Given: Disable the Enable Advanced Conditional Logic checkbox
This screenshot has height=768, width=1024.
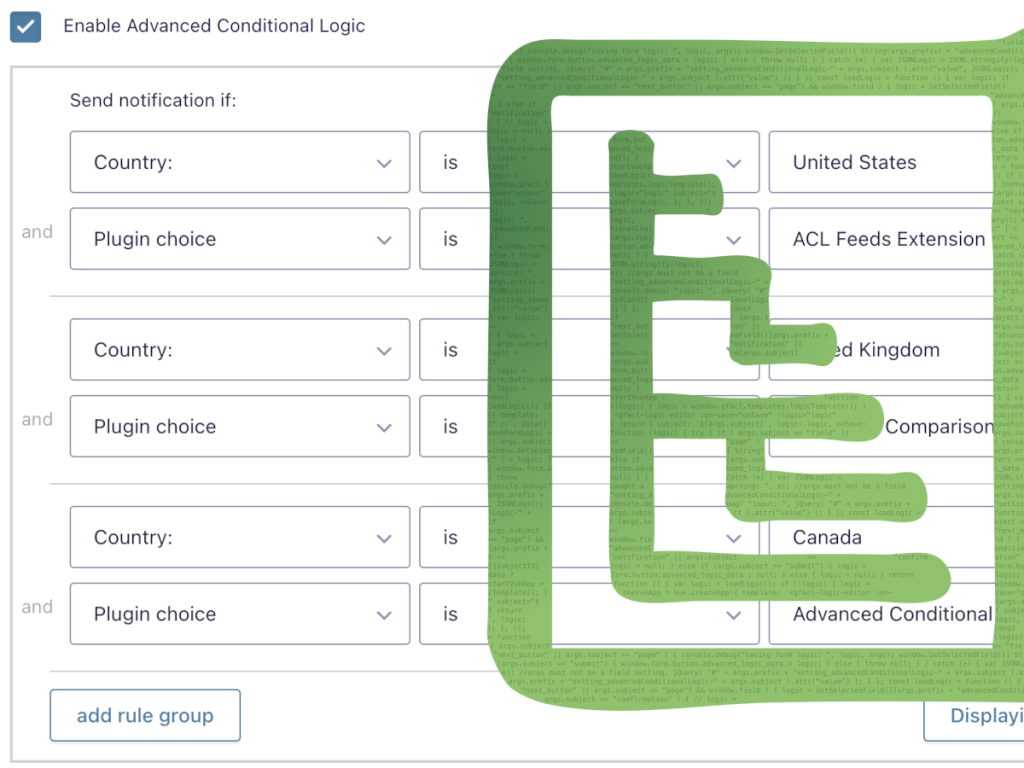Looking at the screenshot, I should point(25,28).
